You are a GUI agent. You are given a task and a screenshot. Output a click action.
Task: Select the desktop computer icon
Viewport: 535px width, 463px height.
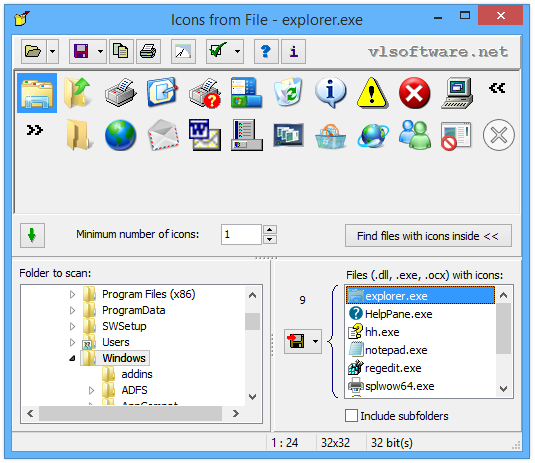[x=457, y=93]
